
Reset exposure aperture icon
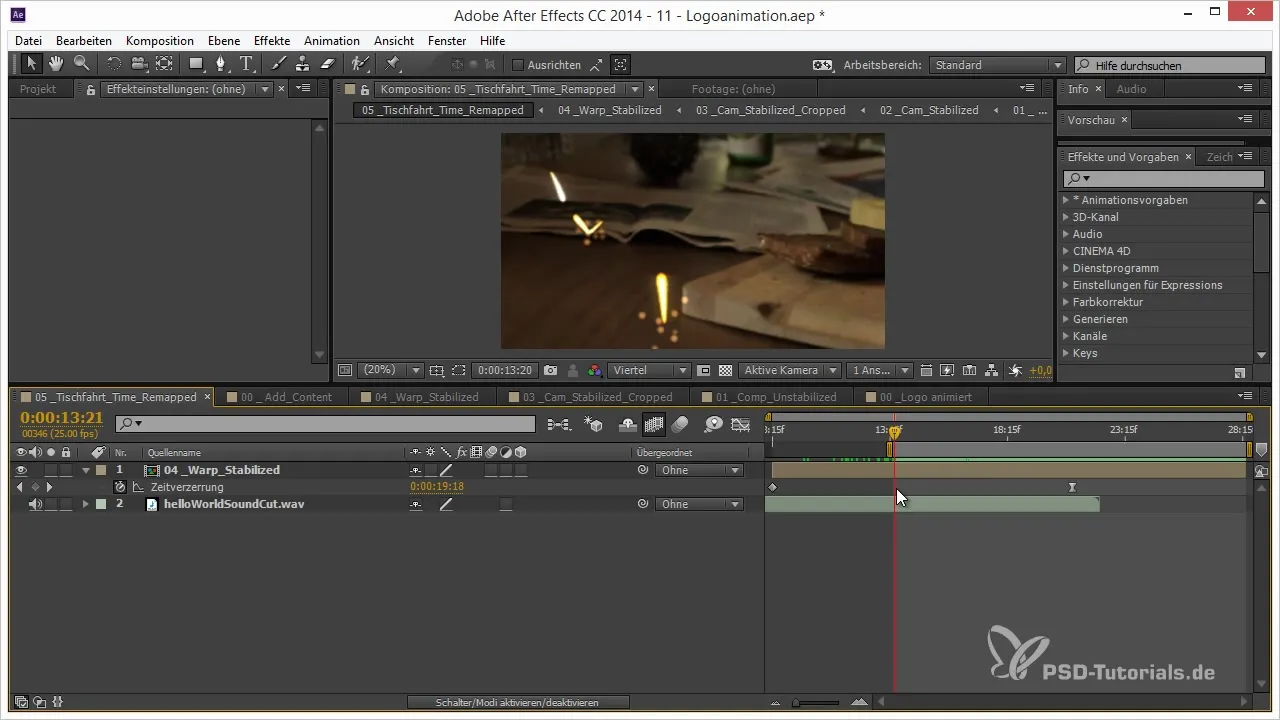[x=1016, y=370]
